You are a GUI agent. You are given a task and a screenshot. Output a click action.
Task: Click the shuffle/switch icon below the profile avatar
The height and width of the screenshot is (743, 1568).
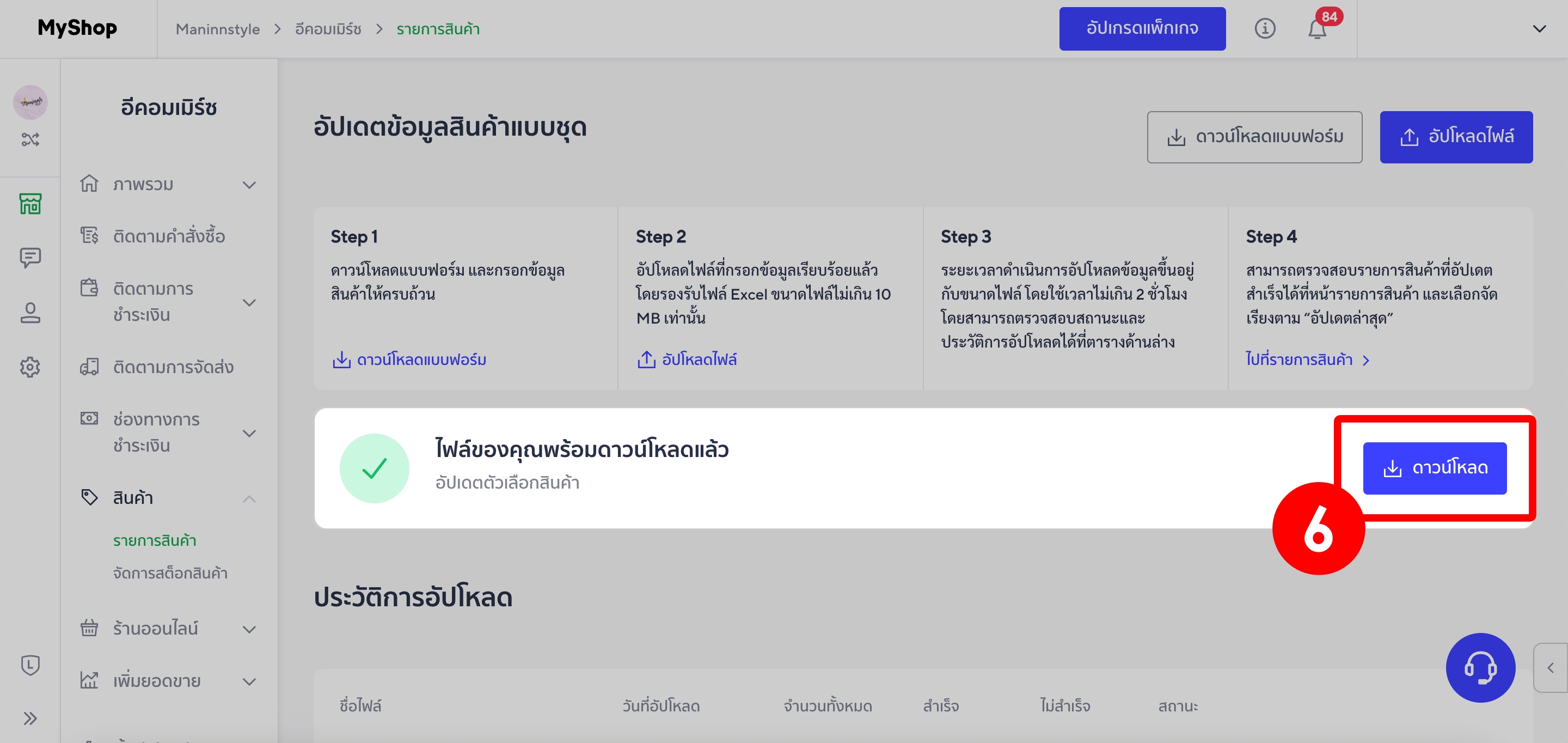pyautogui.click(x=30, y=139)
